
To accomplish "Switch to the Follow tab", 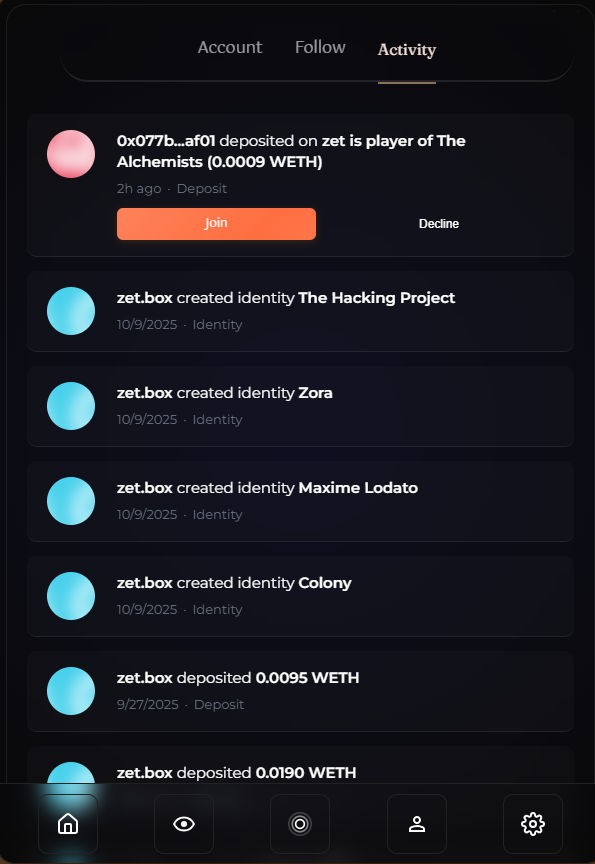I will click(x=319, y=47).
